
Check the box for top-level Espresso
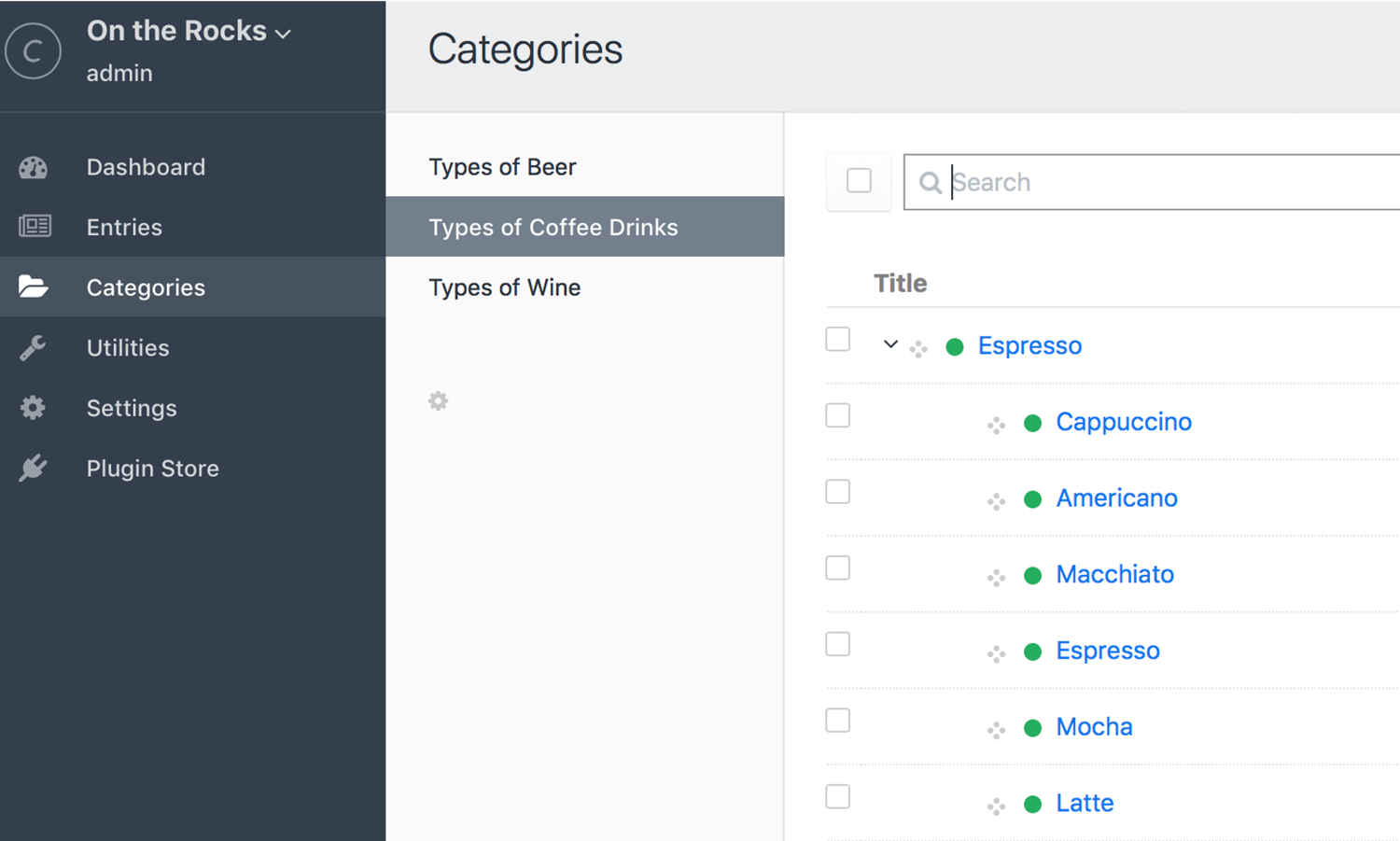coord(838,339)
